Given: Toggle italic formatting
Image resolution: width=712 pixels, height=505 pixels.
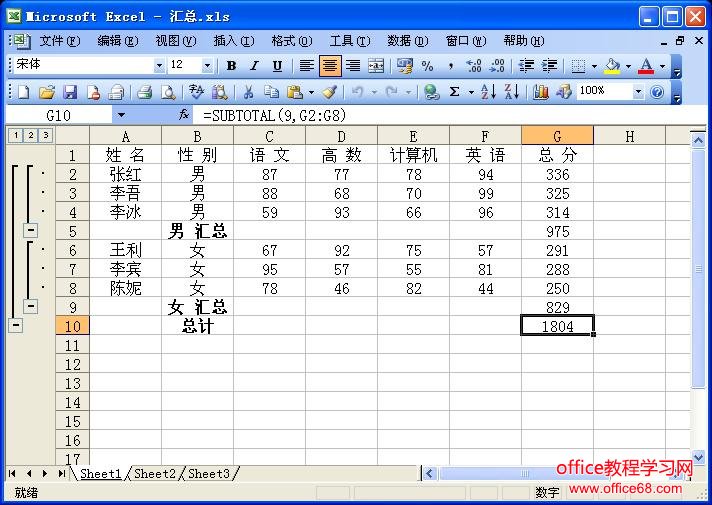Looking at the screenshot, I should tap(254, 66).
